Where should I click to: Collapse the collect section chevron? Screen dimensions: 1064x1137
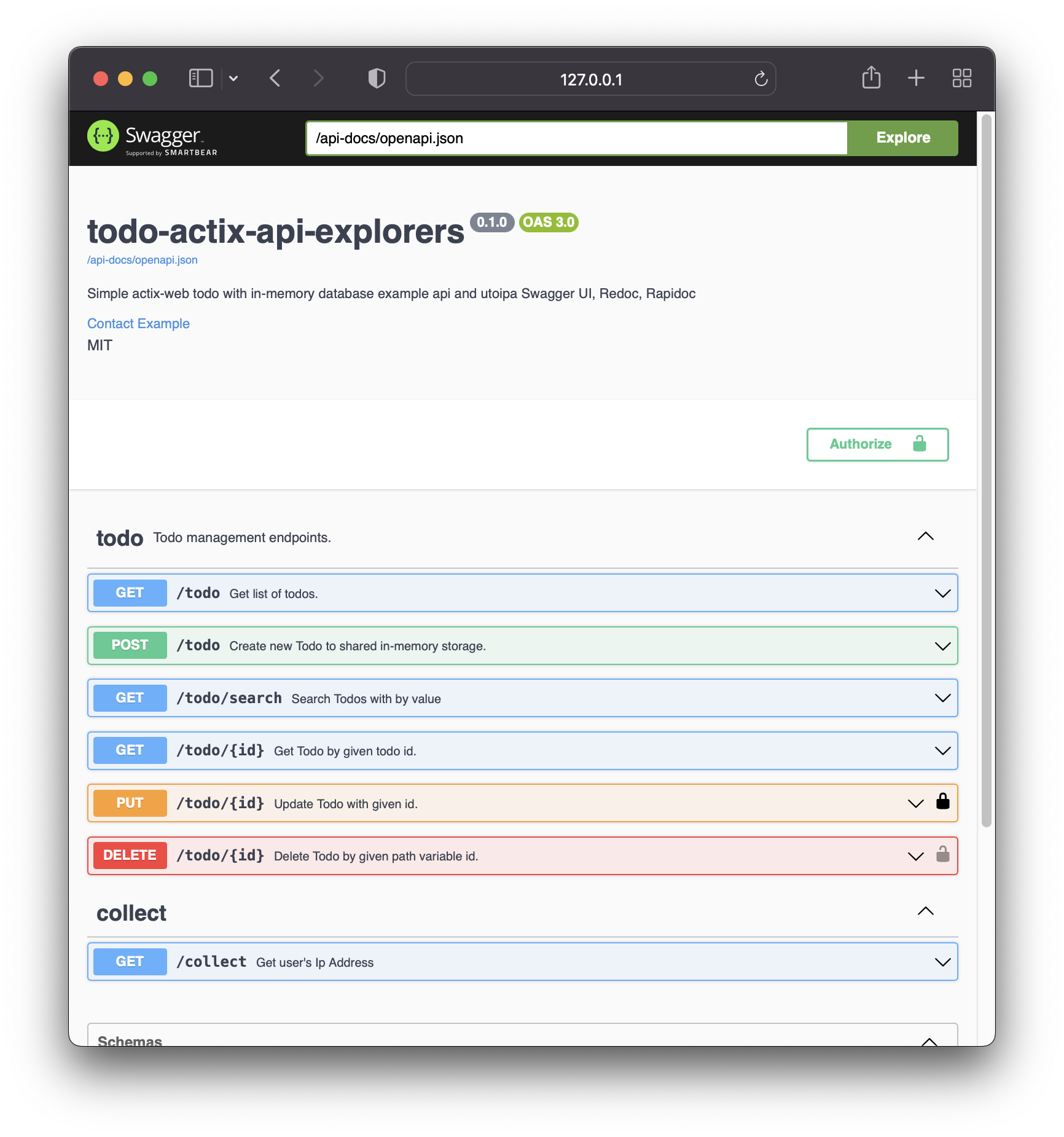(925, 911)
